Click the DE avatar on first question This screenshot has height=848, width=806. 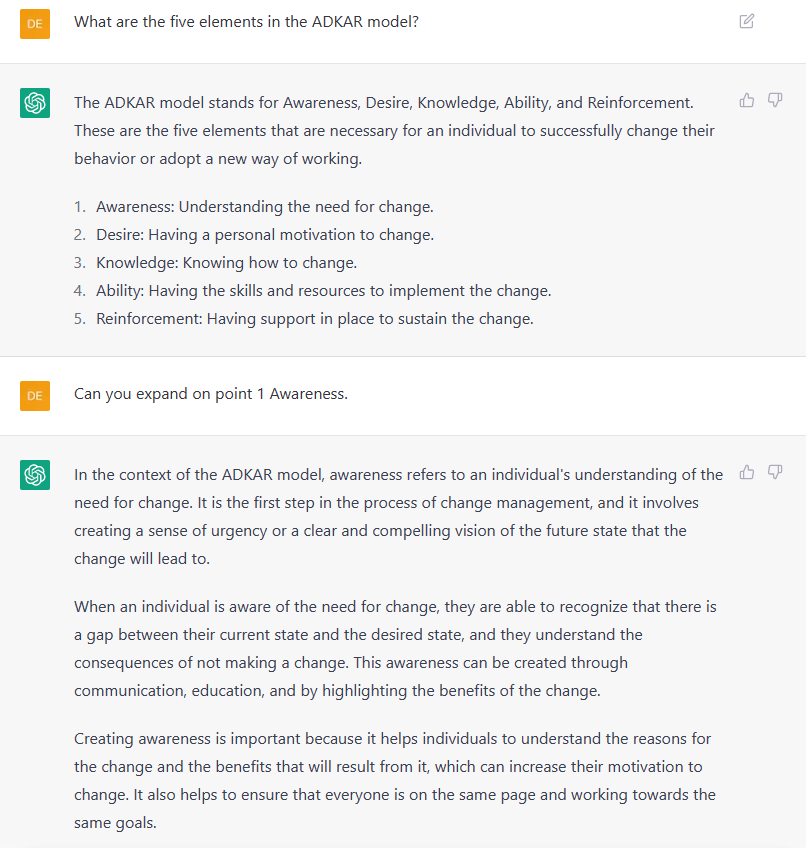pyautogui.click(x=35, y=24)
